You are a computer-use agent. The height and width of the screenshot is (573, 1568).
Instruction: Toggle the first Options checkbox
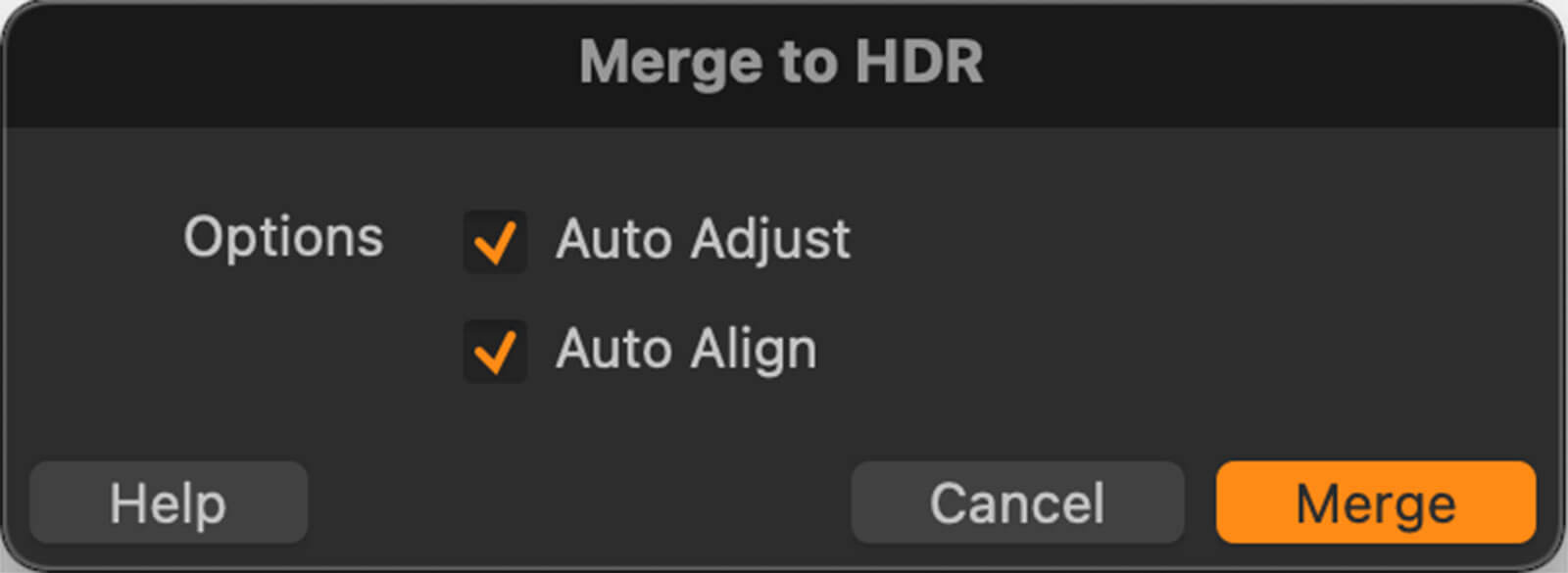tap(495, 241)
